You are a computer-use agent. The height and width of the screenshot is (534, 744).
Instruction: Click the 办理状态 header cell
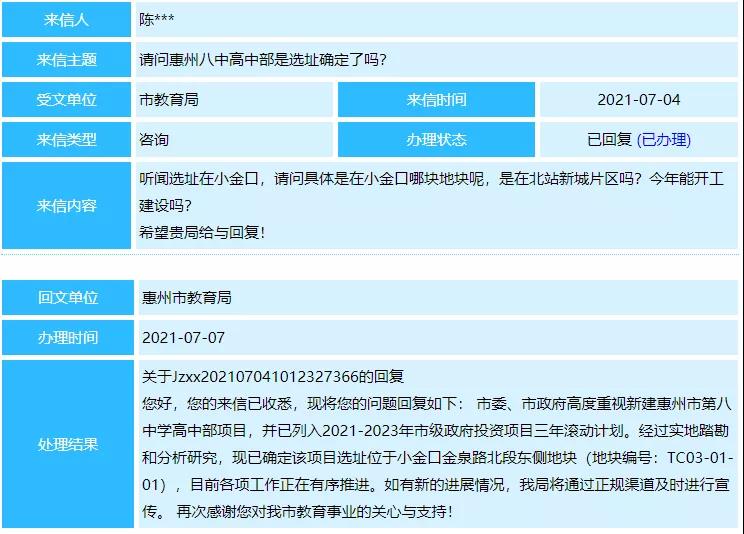pyautogui.click(x=436, y=140)
